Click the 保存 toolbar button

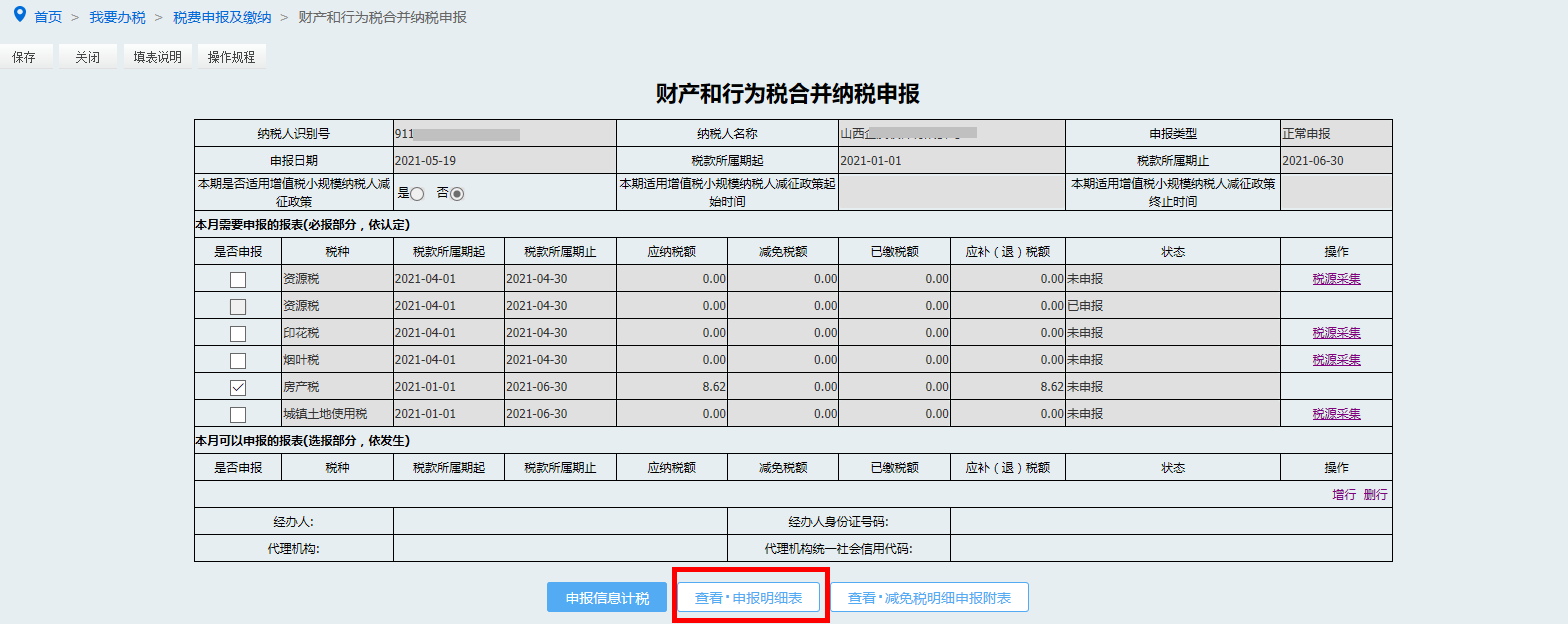(x=24, y=57)
